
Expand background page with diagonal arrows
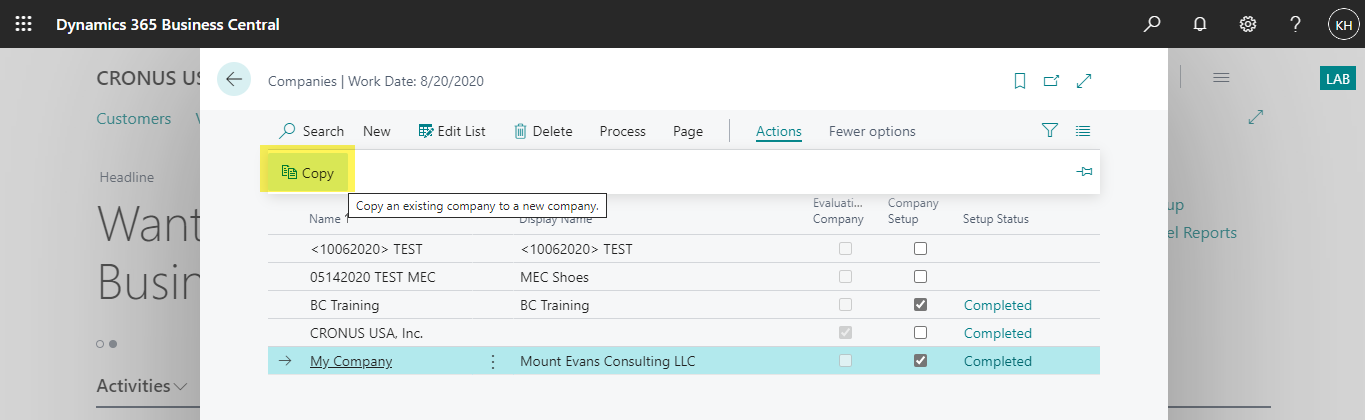[x=1257, y=117]
